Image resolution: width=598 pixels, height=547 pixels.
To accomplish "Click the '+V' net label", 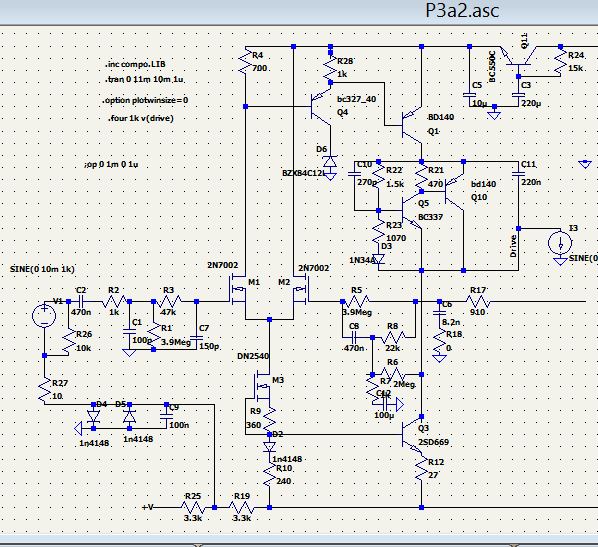I will click(148, 507).
